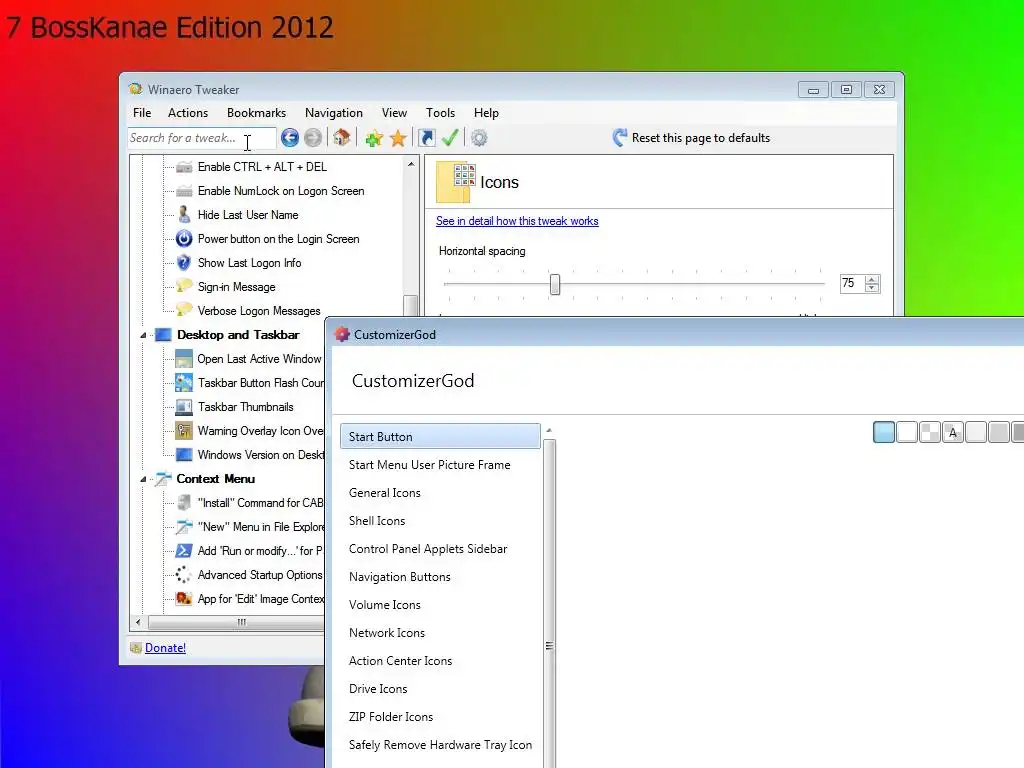Click the PowerShell icon beside Add 'Run or modify...'
1024x768 pixels.
[x=184, y=551]
